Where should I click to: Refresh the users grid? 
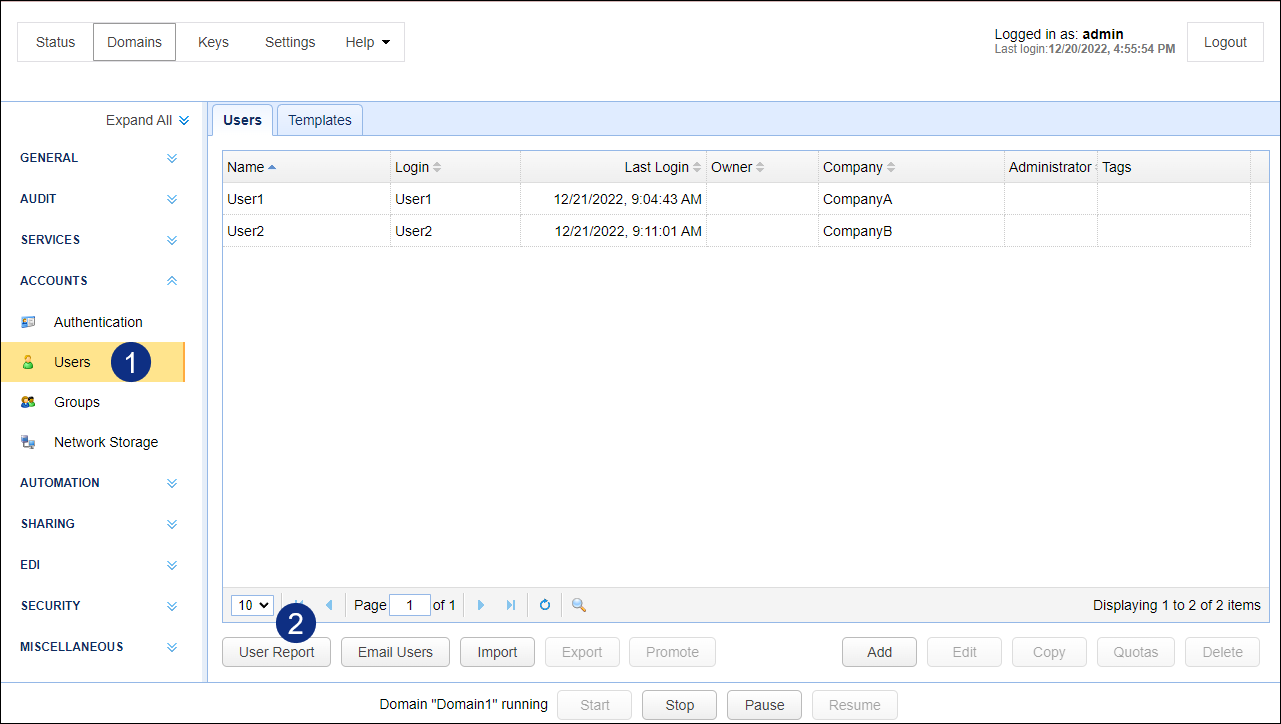pos(545,605)
